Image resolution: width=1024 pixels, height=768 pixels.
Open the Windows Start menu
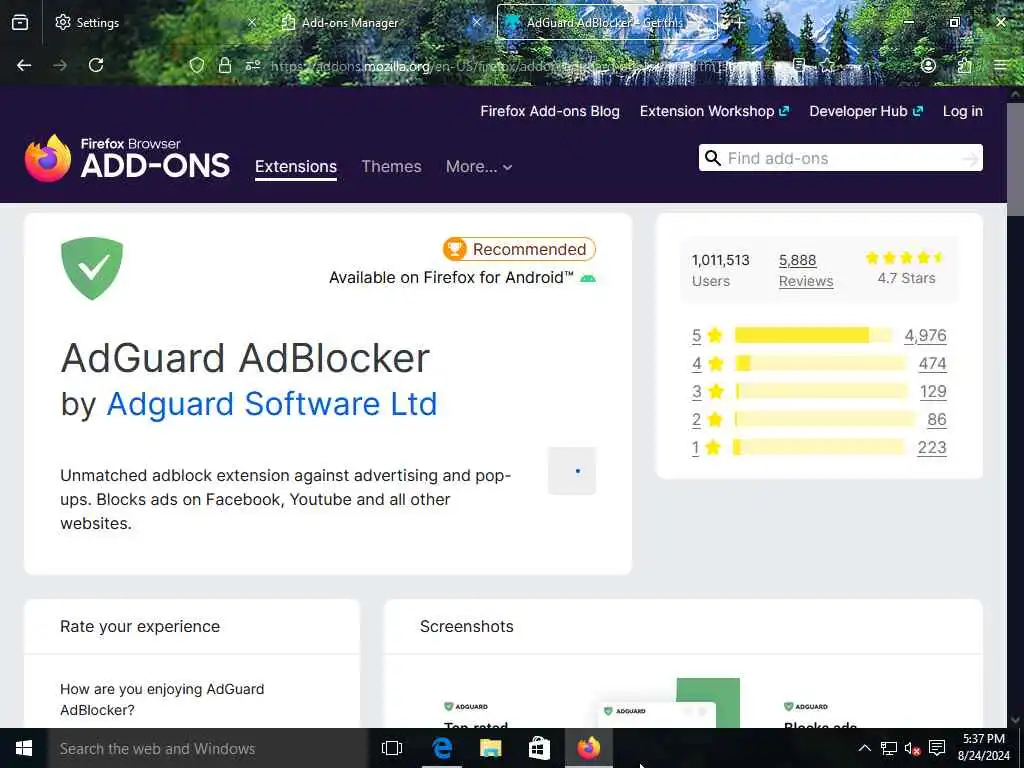tap(24, 748)
